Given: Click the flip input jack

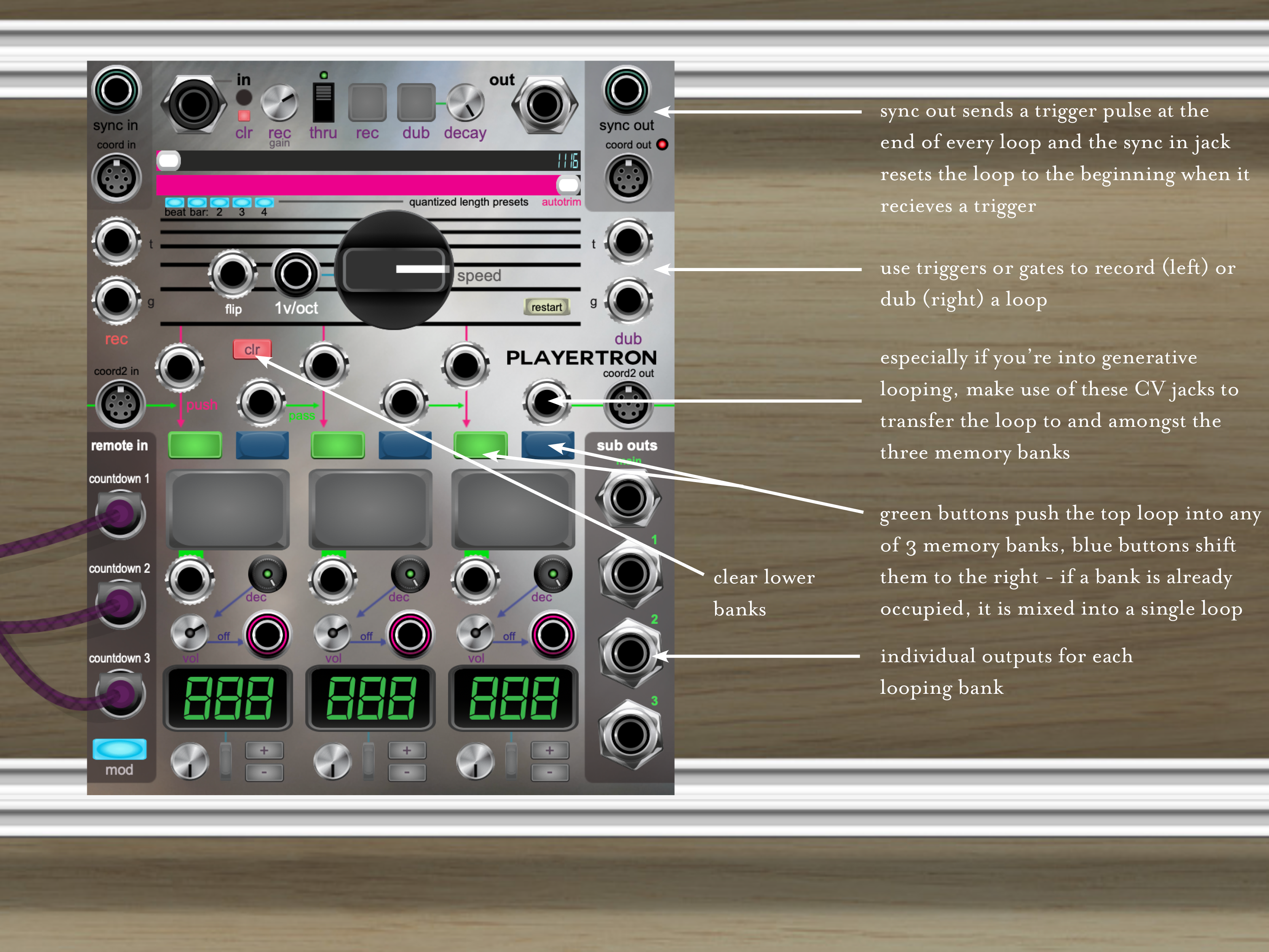Looking at the screenshot, I should coord(232,274).
